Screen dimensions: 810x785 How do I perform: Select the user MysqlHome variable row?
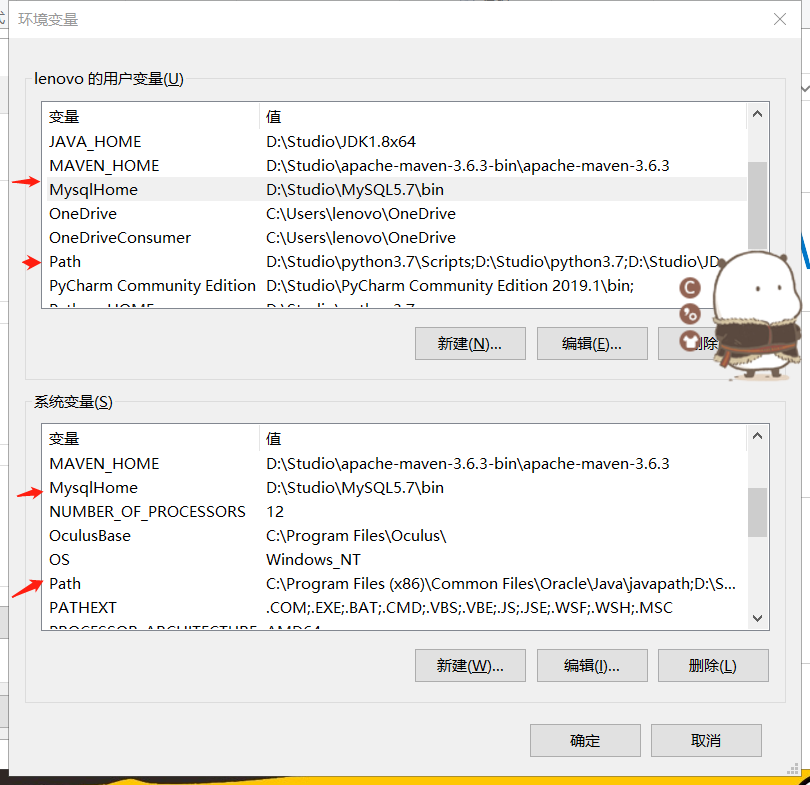(397, 190)
